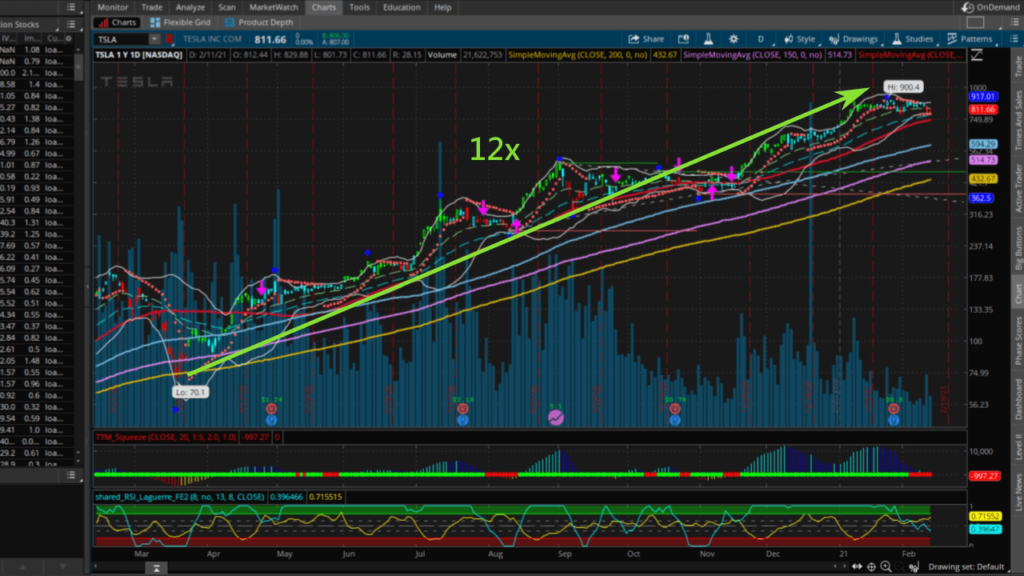Open the Trade tab
The width and height of the screenshot is (1024, 576).
152,7
